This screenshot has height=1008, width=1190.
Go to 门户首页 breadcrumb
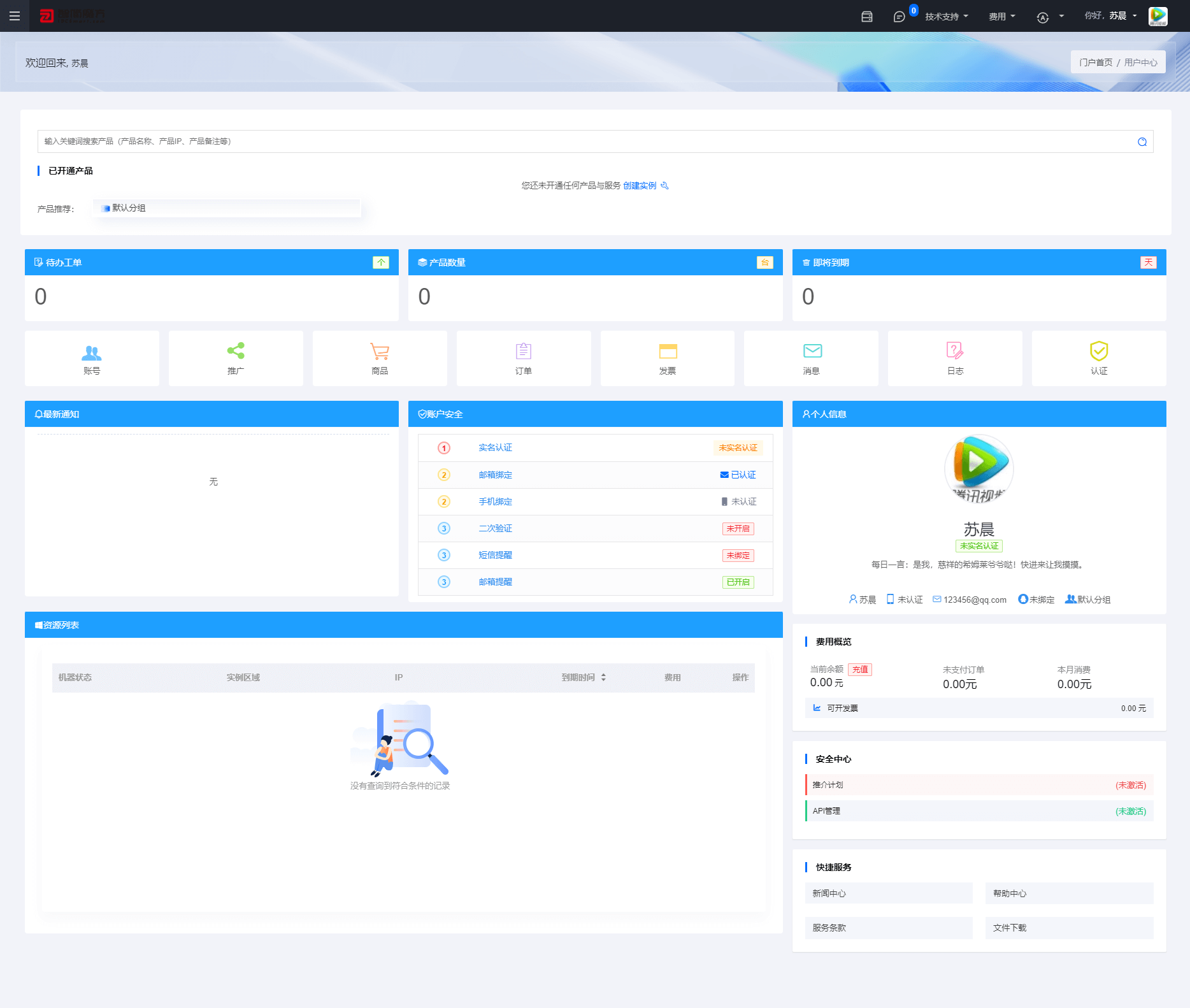(x=1096, y=62)
